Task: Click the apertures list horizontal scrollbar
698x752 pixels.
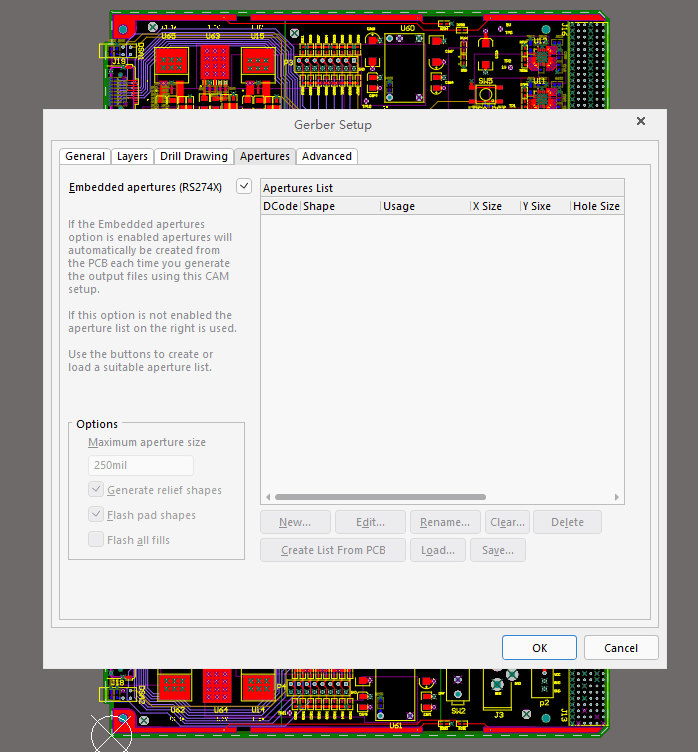Action: (380, 497)
